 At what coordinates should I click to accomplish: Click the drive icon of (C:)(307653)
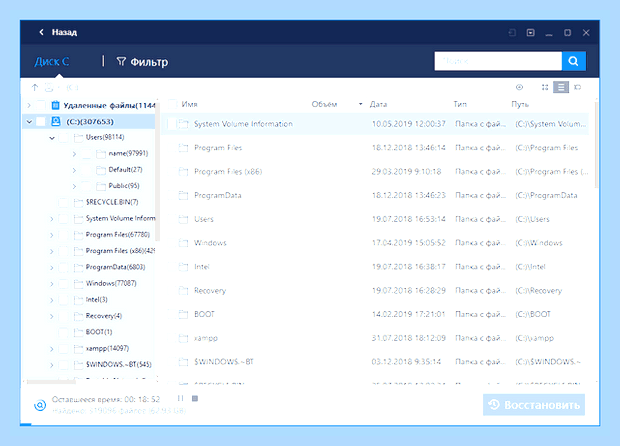(x=56, y=121)
